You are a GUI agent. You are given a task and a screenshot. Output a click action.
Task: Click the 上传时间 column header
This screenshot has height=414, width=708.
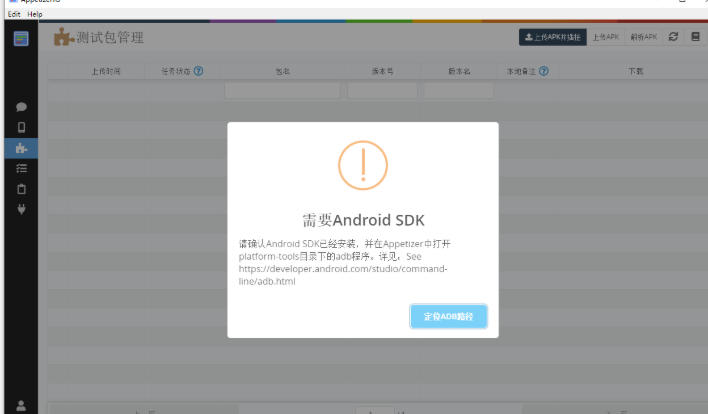[x=106, y=71]
